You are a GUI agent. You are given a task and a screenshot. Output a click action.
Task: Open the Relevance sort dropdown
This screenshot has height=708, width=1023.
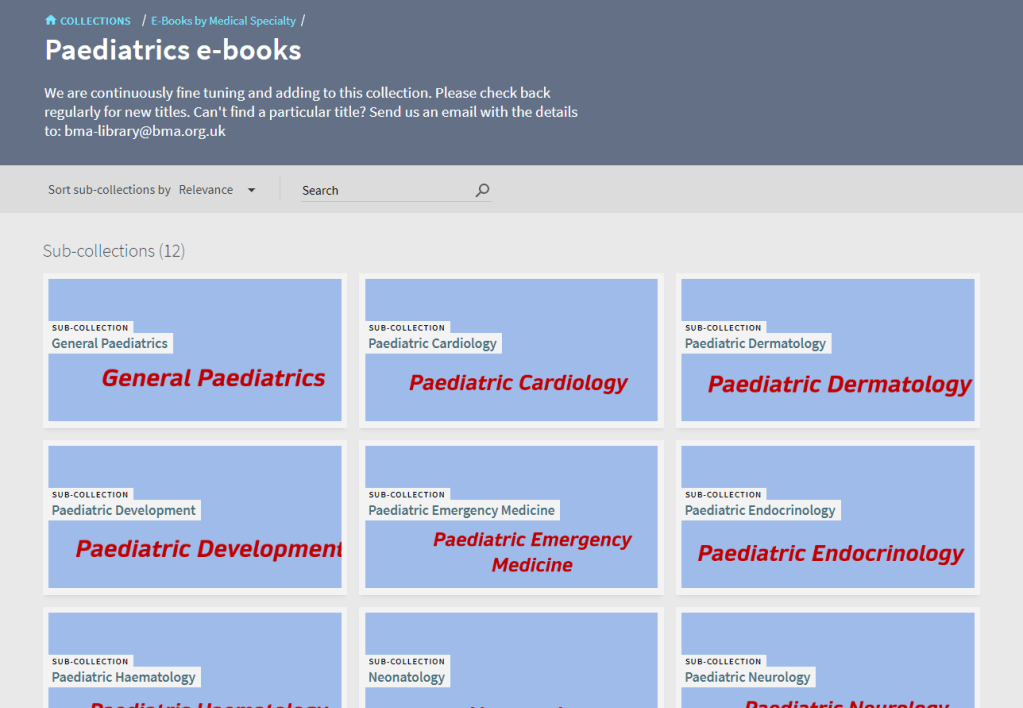[x=206, y=190]
